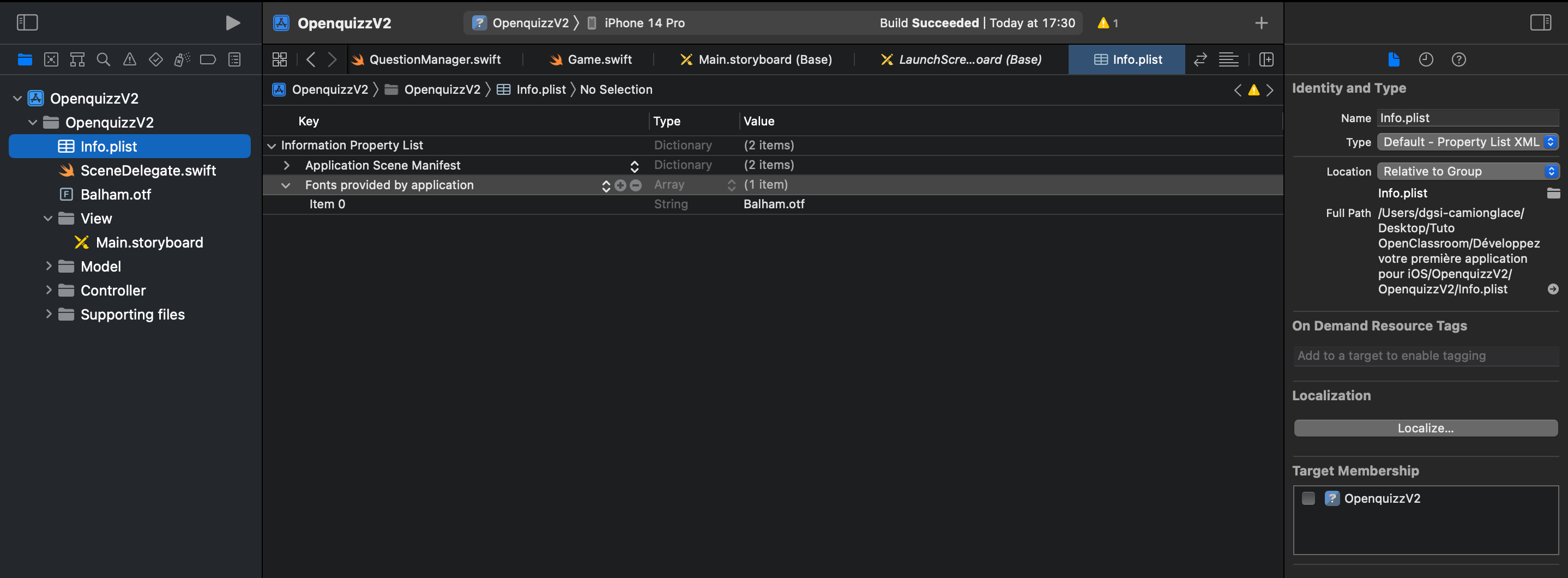Viewport: 1568px width, 578px height.
Task: Open Array type selector in Fonts row
Action: point(732,185)
